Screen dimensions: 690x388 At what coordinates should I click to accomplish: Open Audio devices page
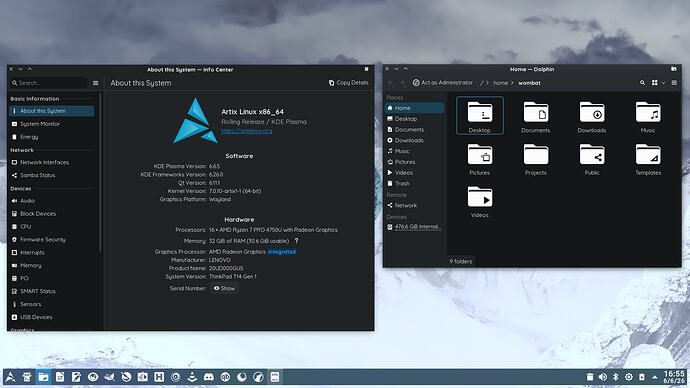(x=51, y=201)
